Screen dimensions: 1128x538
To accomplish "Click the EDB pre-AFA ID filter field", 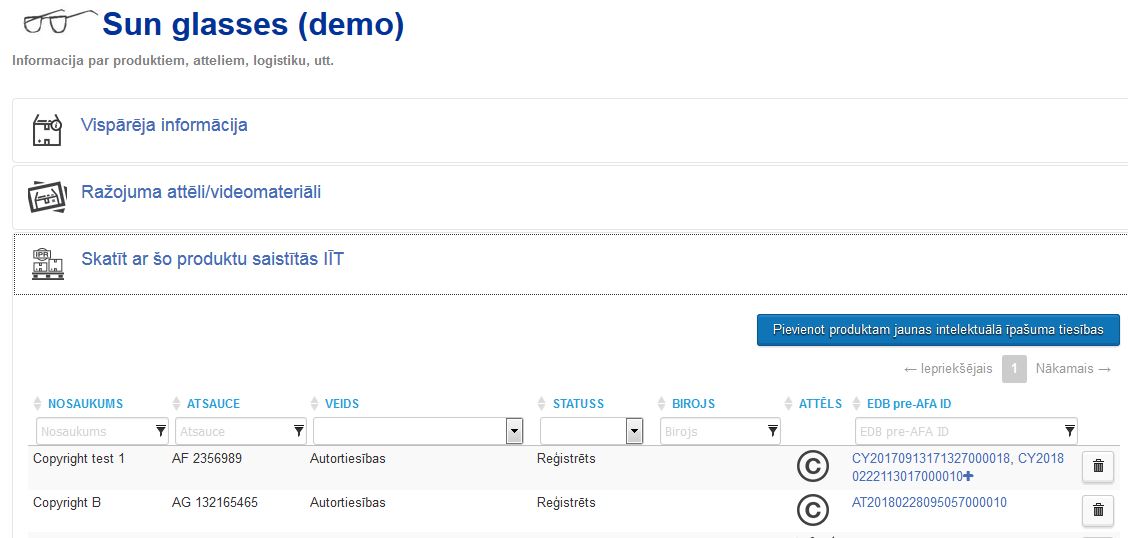I will [x=966, y=432].
